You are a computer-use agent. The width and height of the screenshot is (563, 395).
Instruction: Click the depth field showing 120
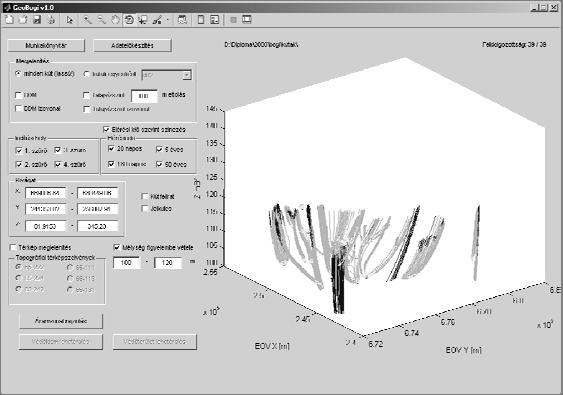click(x=167, y=262)
